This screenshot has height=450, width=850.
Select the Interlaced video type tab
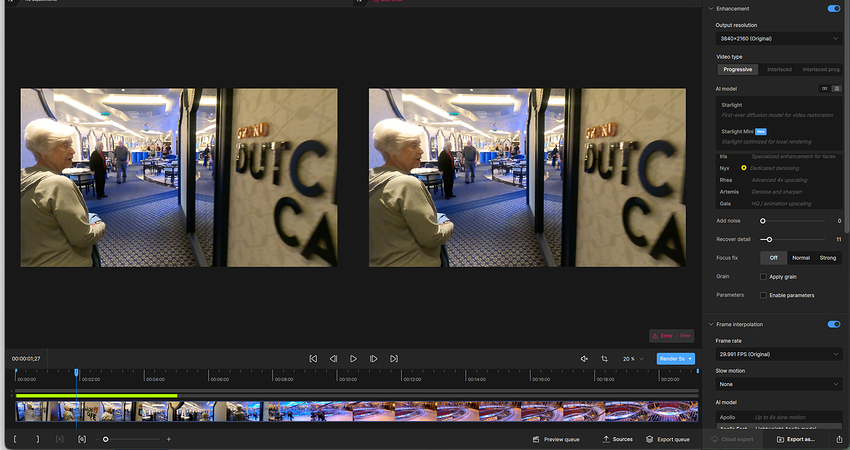779,69
